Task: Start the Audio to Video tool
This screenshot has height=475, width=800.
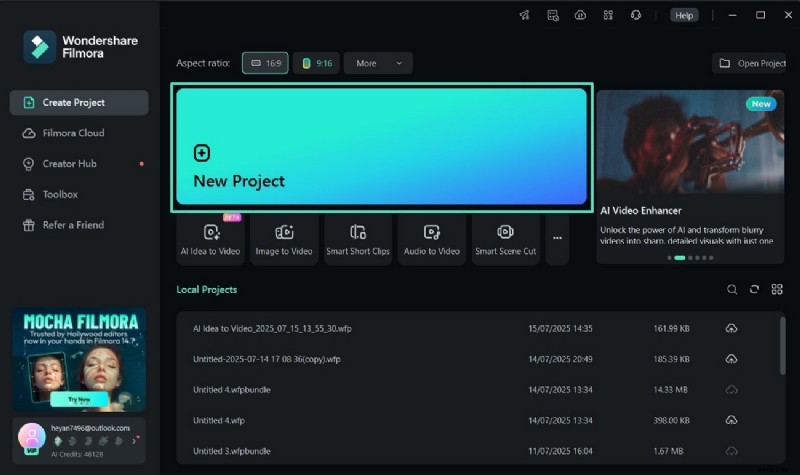Action: pos(432,239)
